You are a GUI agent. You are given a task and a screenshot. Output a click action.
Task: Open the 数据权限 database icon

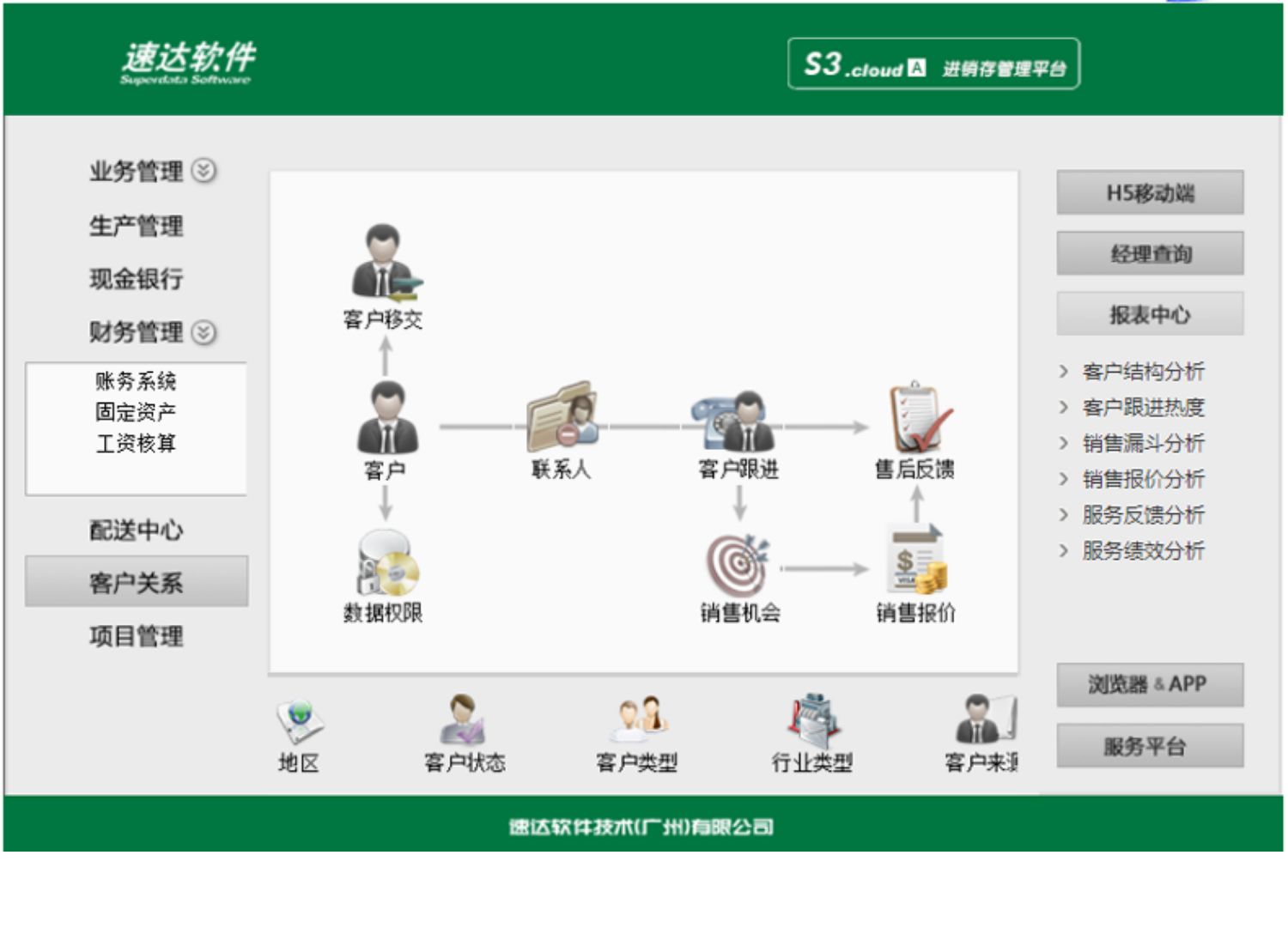point(388,563)
